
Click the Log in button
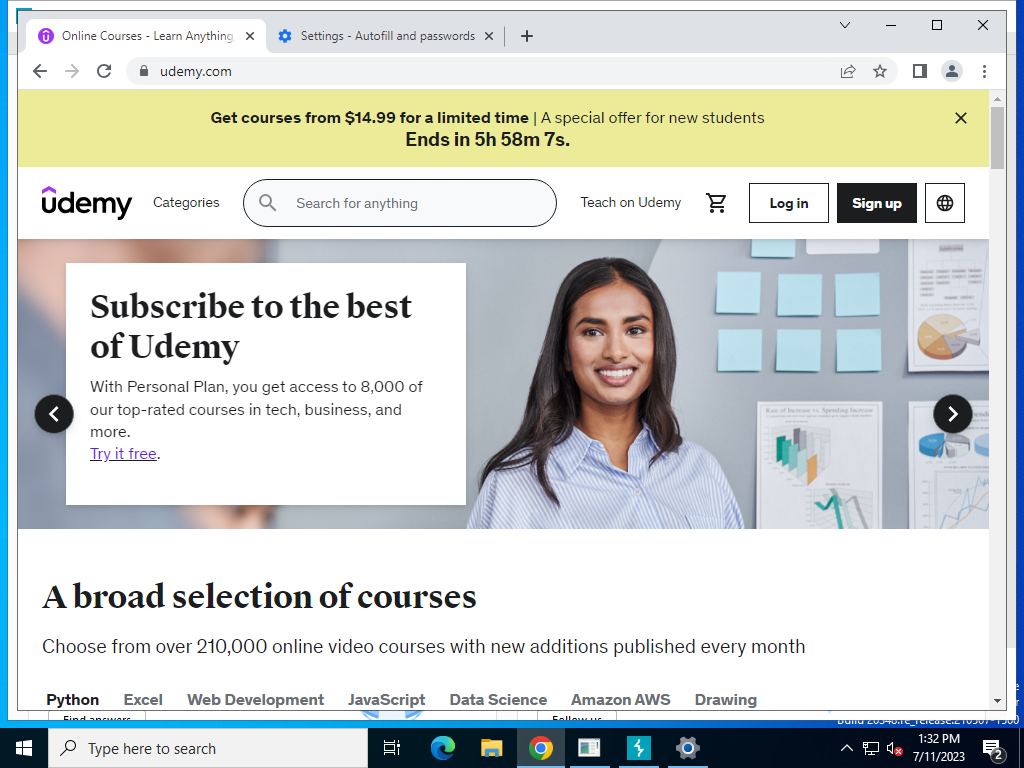click(x=789, y=203)
